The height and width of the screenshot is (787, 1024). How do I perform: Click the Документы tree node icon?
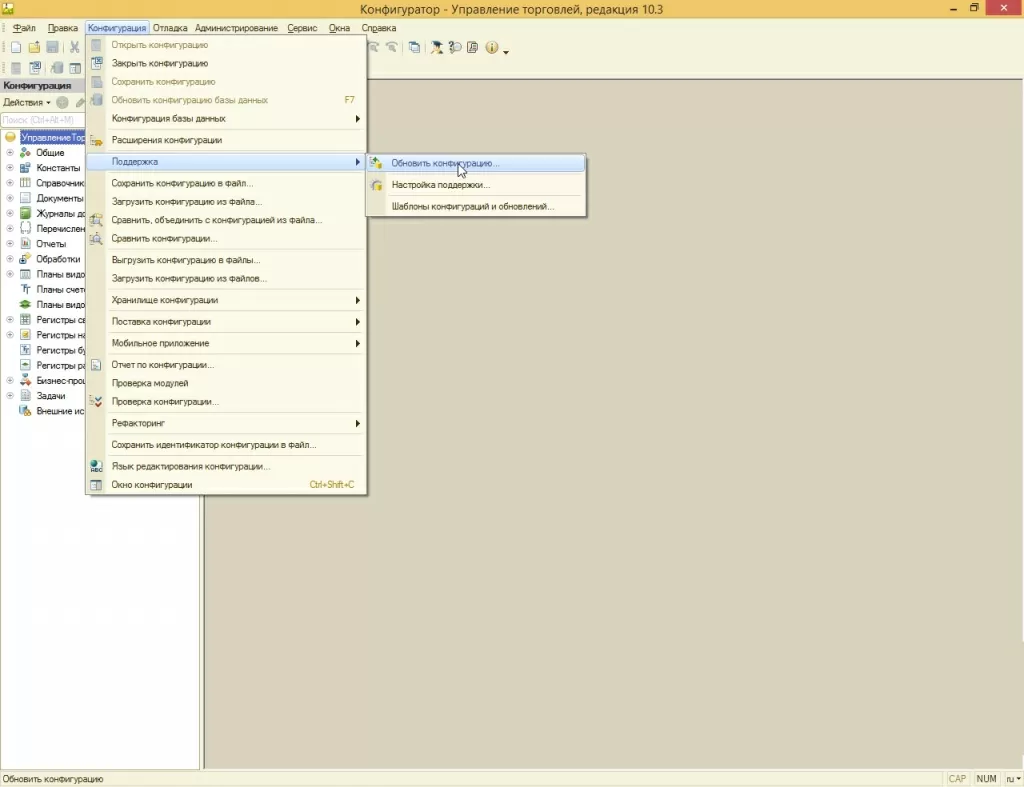pos(25,198)
